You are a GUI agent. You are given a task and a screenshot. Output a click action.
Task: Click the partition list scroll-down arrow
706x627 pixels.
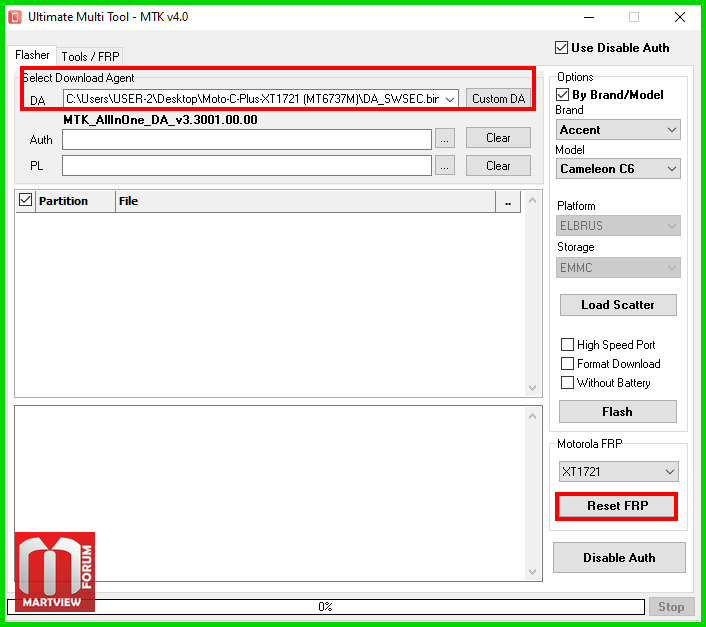pyautogui.click(x=532, y=388)
